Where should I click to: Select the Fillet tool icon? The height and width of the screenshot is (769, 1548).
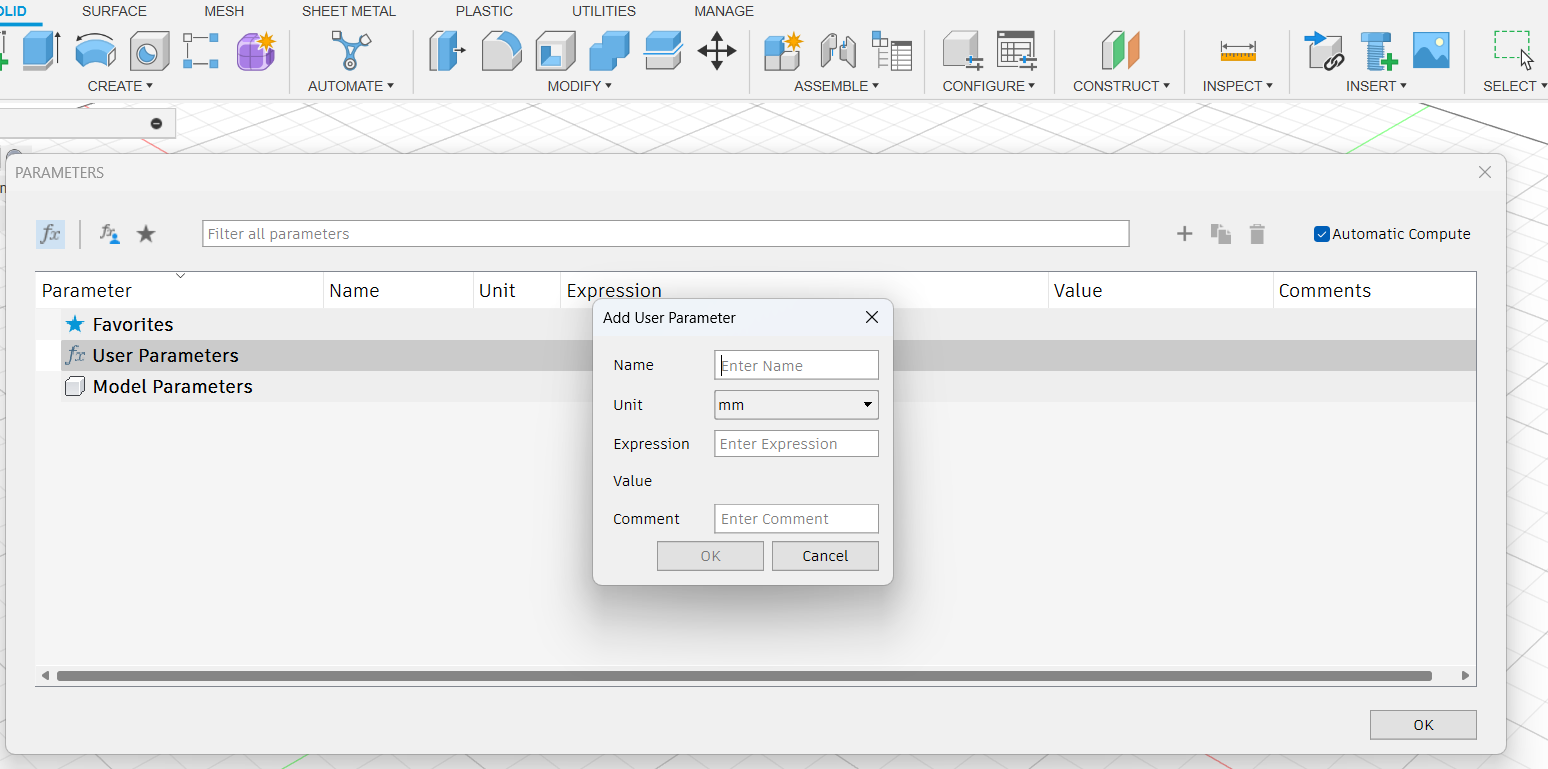coord(502,50)
